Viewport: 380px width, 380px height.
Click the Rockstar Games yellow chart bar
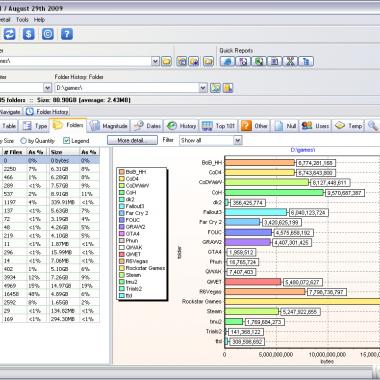pyautogui.click(x=302, y=301)
